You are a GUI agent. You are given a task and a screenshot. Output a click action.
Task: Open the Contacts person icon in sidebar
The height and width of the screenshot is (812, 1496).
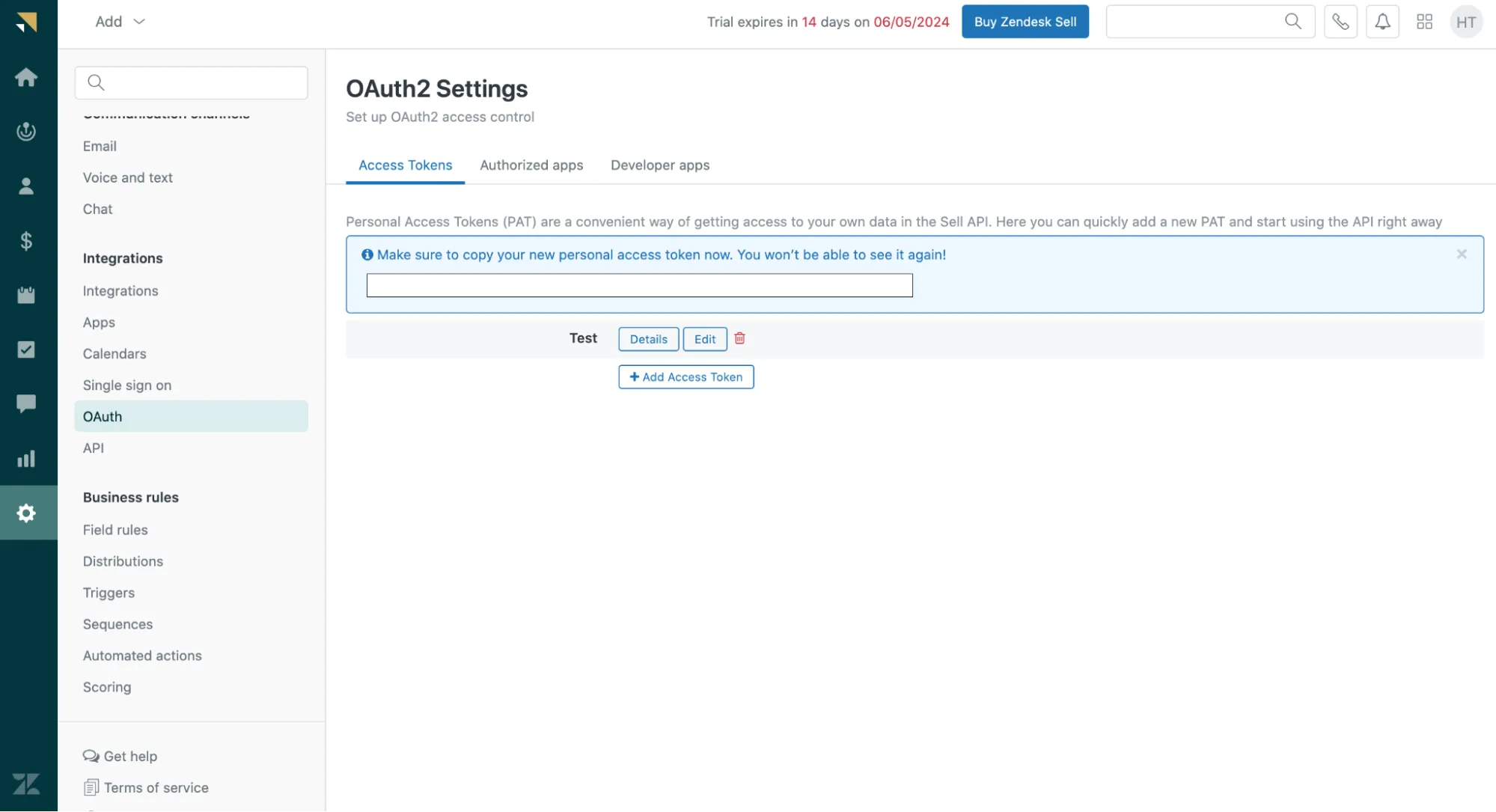coord(26,186)
